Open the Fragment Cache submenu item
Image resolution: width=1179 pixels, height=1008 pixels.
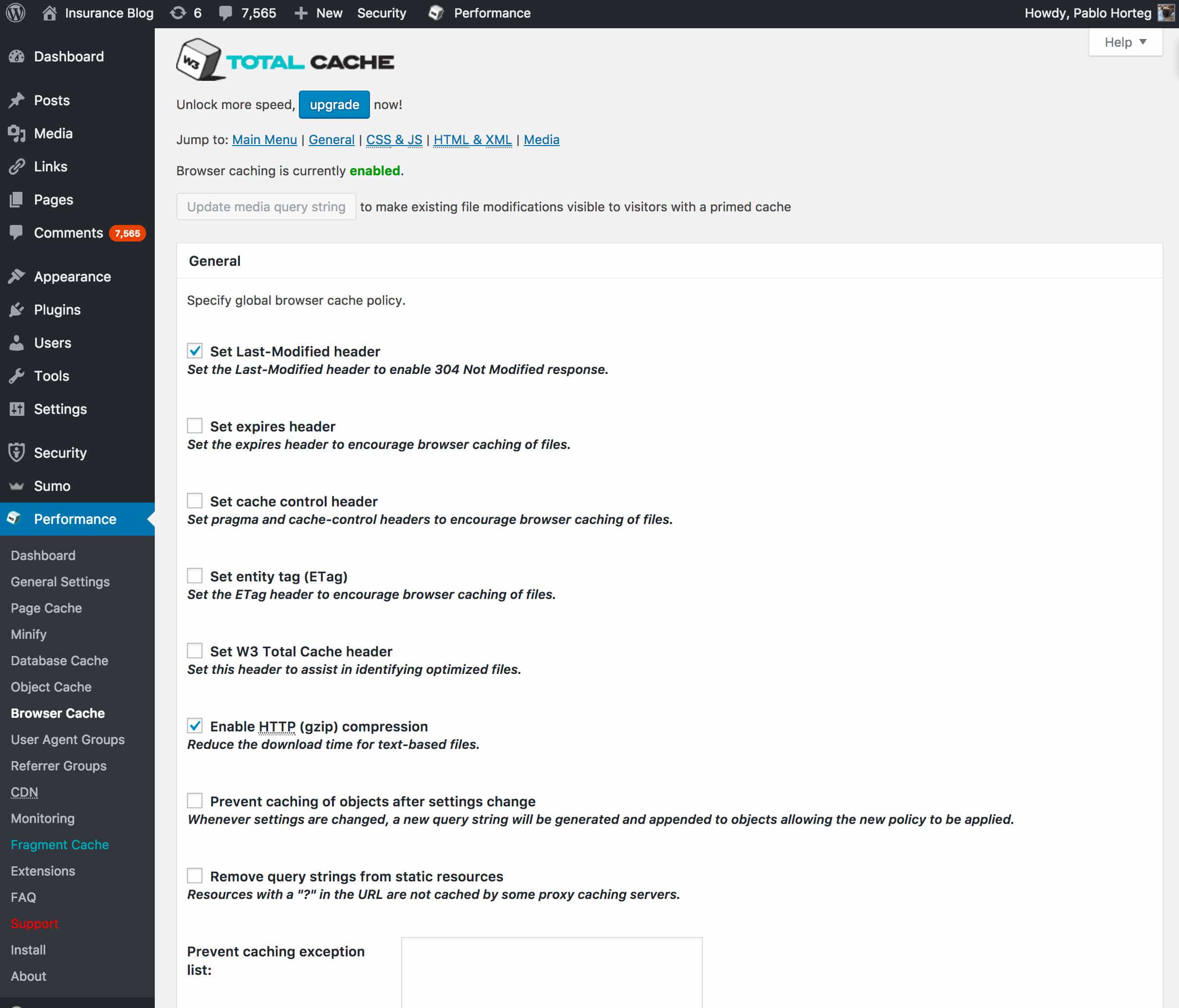click(x=59, y=845)
